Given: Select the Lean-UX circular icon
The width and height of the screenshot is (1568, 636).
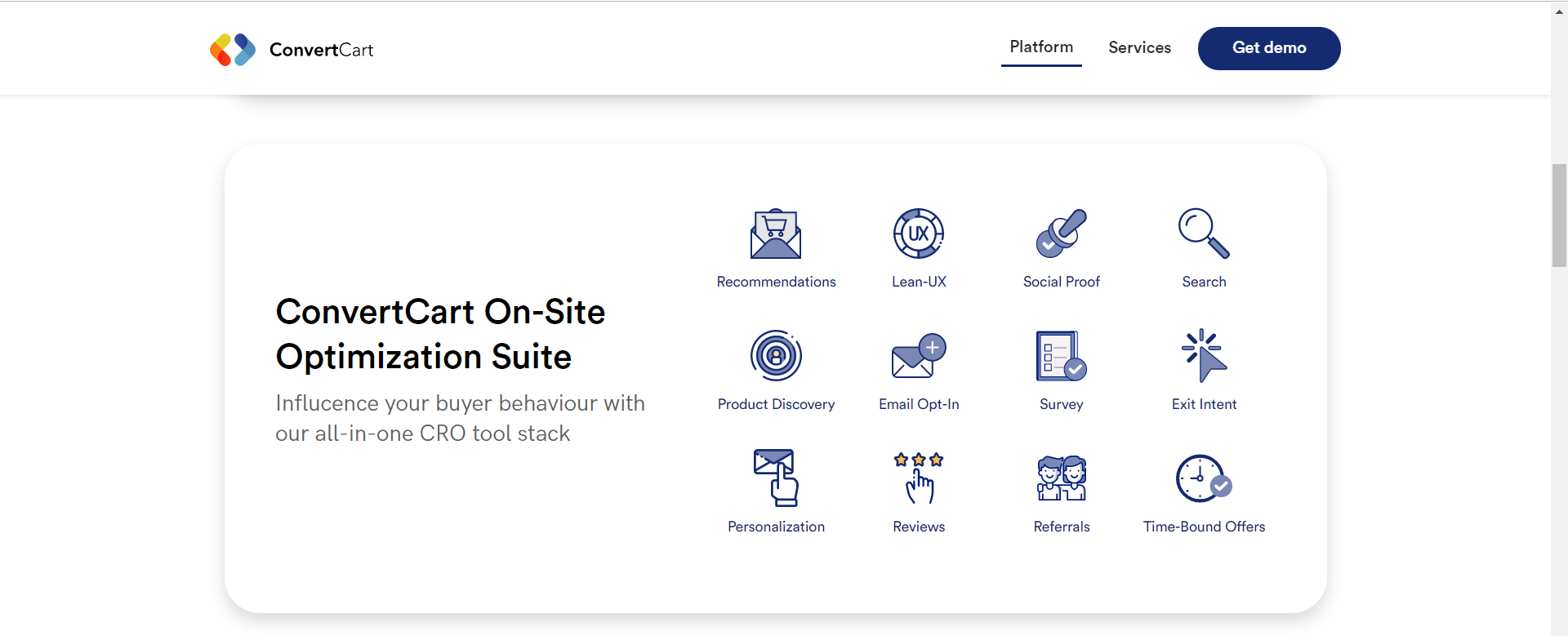Looking at the screenshot, I should [918, 233].
